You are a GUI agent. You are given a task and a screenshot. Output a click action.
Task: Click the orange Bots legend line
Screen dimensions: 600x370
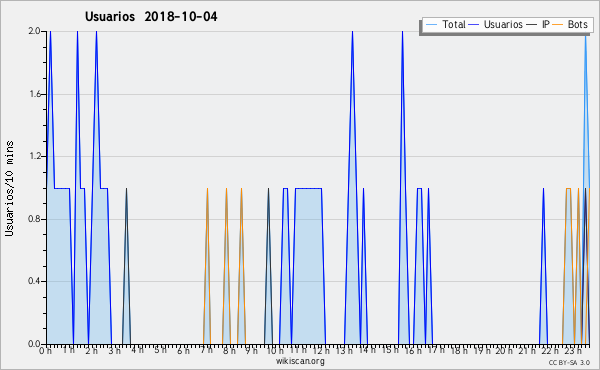[x=558, y=24]
